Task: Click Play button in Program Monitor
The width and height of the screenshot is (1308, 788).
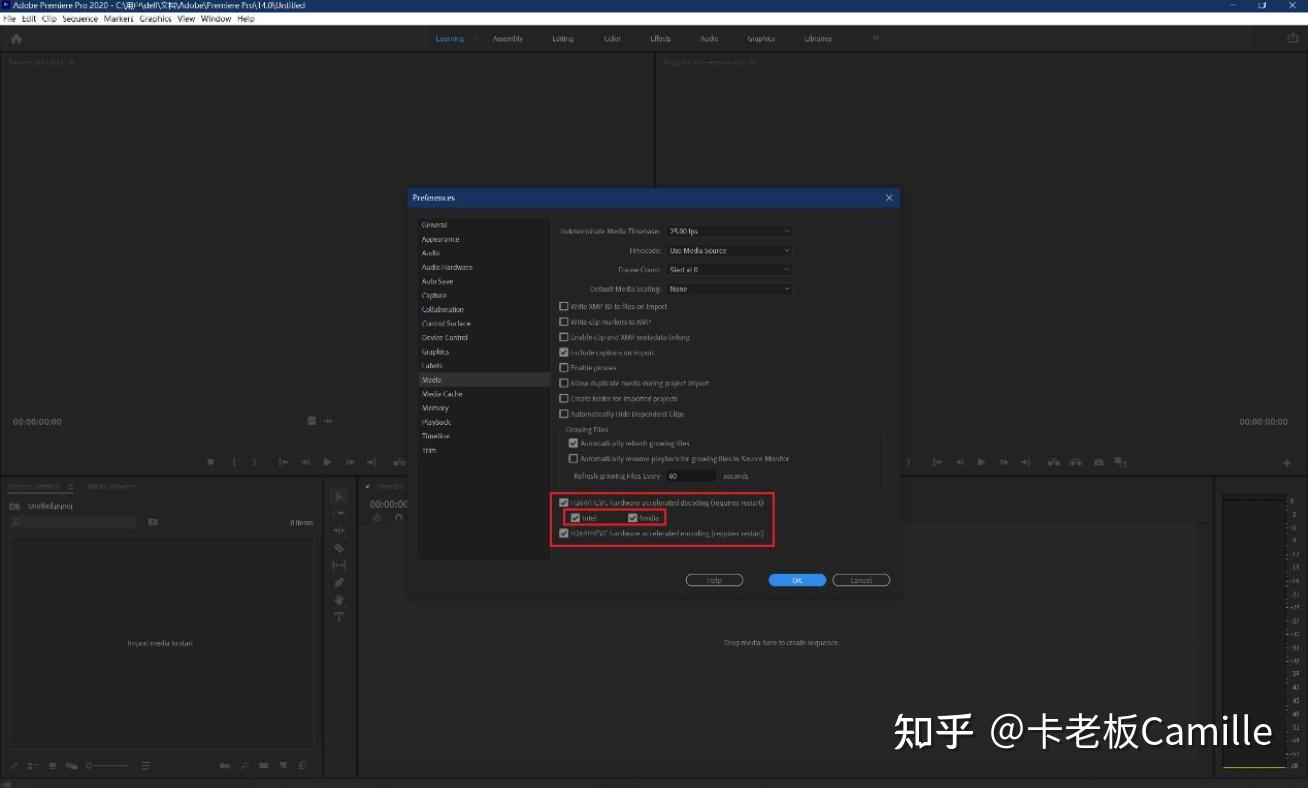Action: [x=981, y=462]
